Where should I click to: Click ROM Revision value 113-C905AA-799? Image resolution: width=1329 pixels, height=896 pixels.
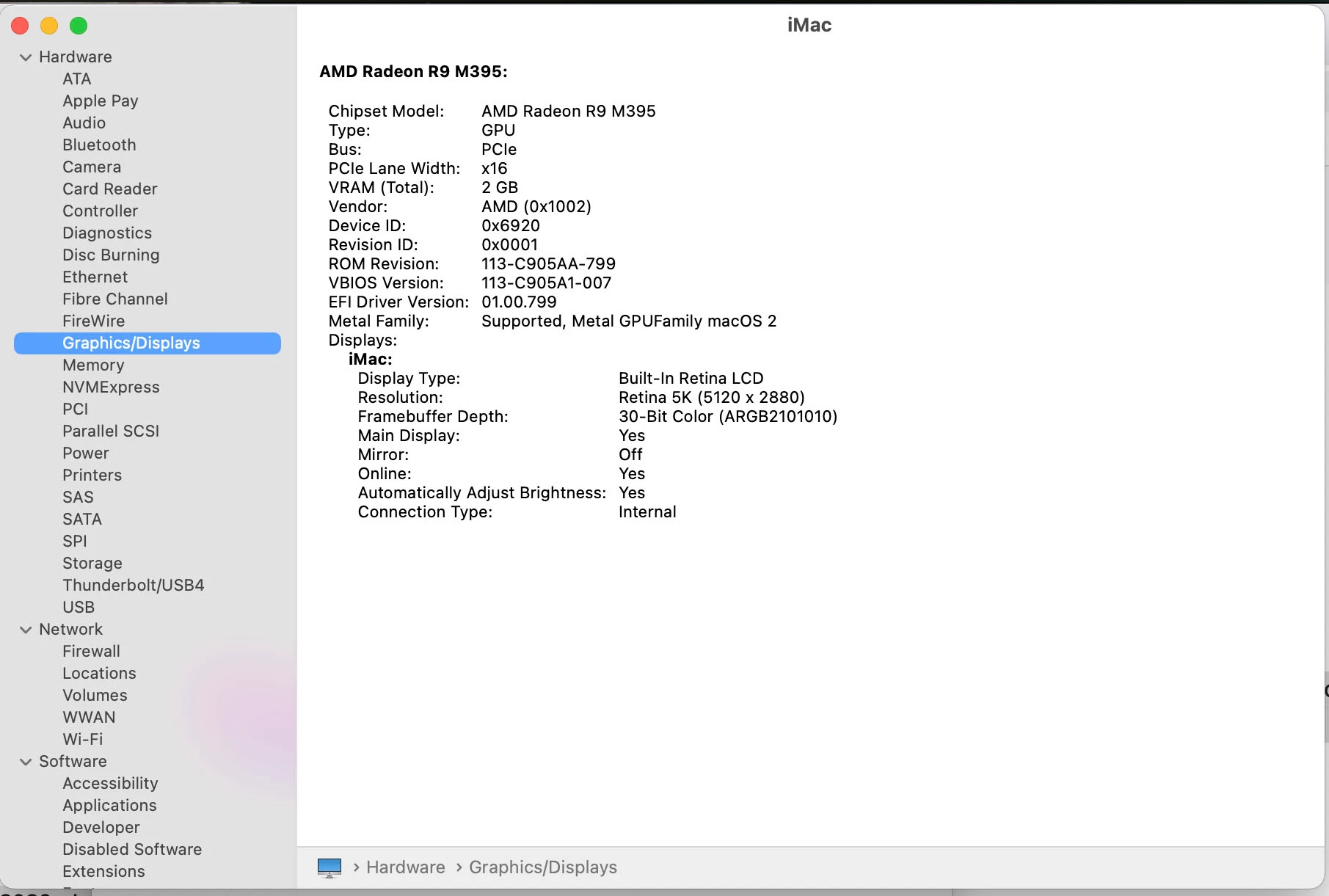[549, 263]
